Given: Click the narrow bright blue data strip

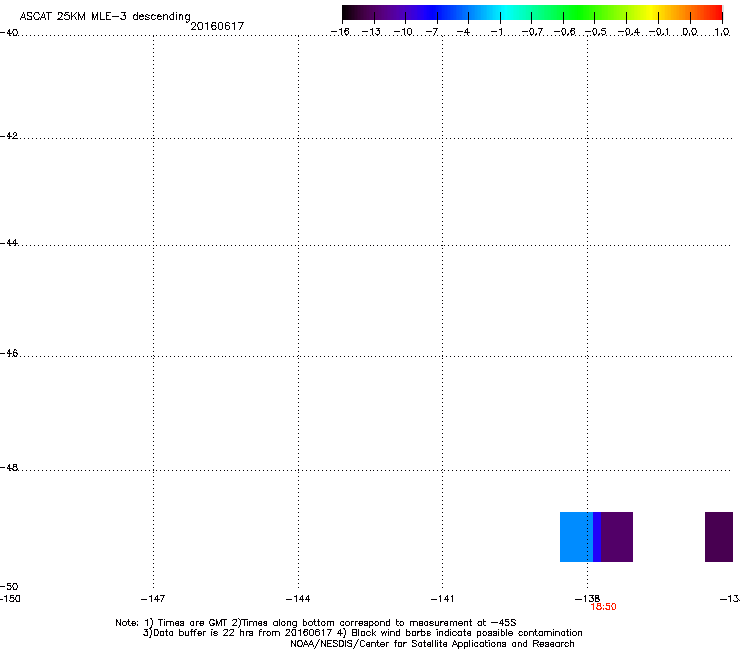Looking at the screenshot, I should pyautogui.click(x=597, y=537).
